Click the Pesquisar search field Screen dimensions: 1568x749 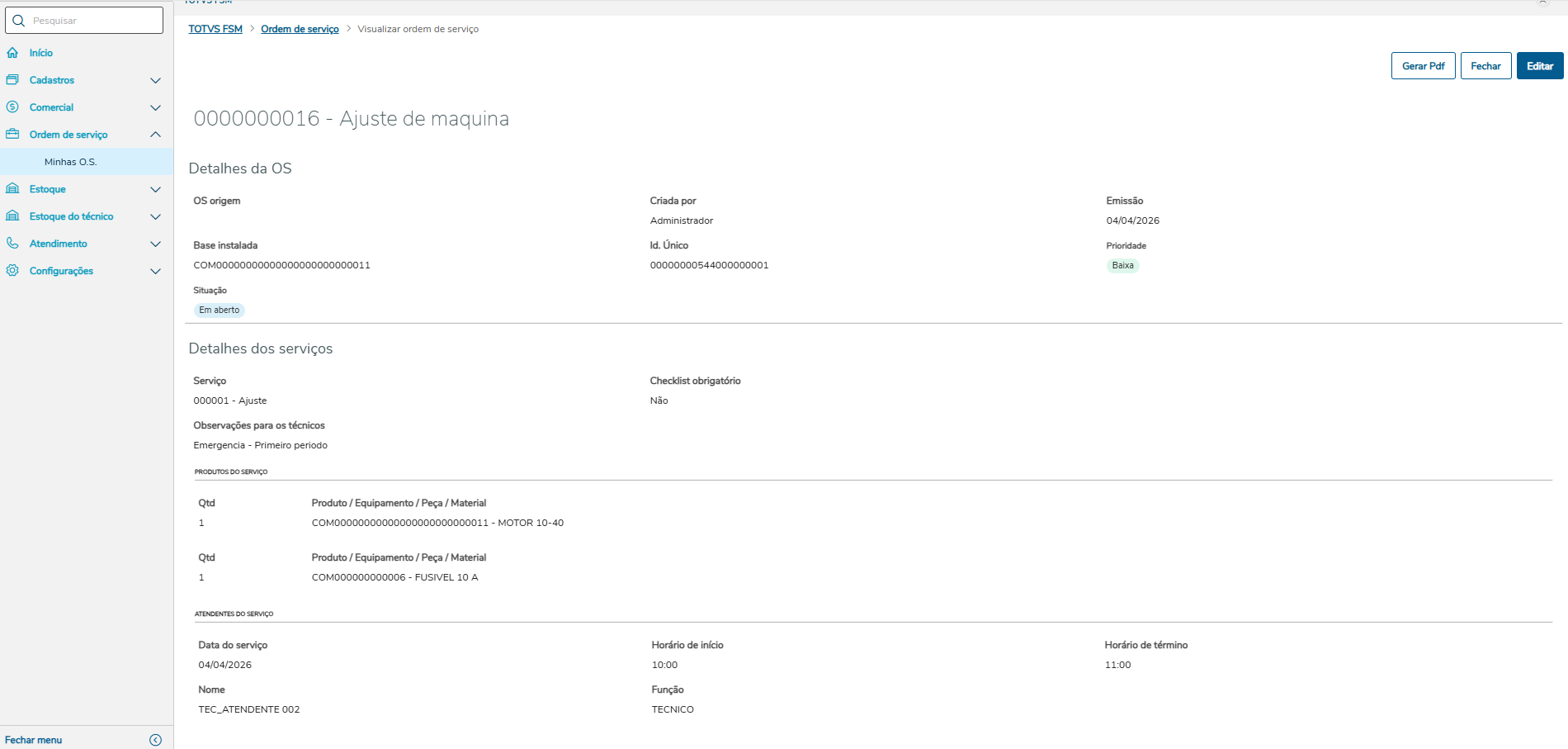(x=91, y=21)
